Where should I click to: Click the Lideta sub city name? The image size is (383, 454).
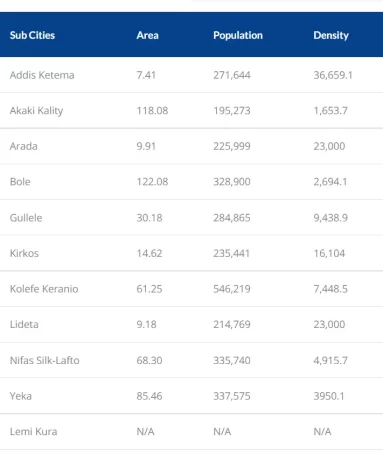click(x=24, y=325)
